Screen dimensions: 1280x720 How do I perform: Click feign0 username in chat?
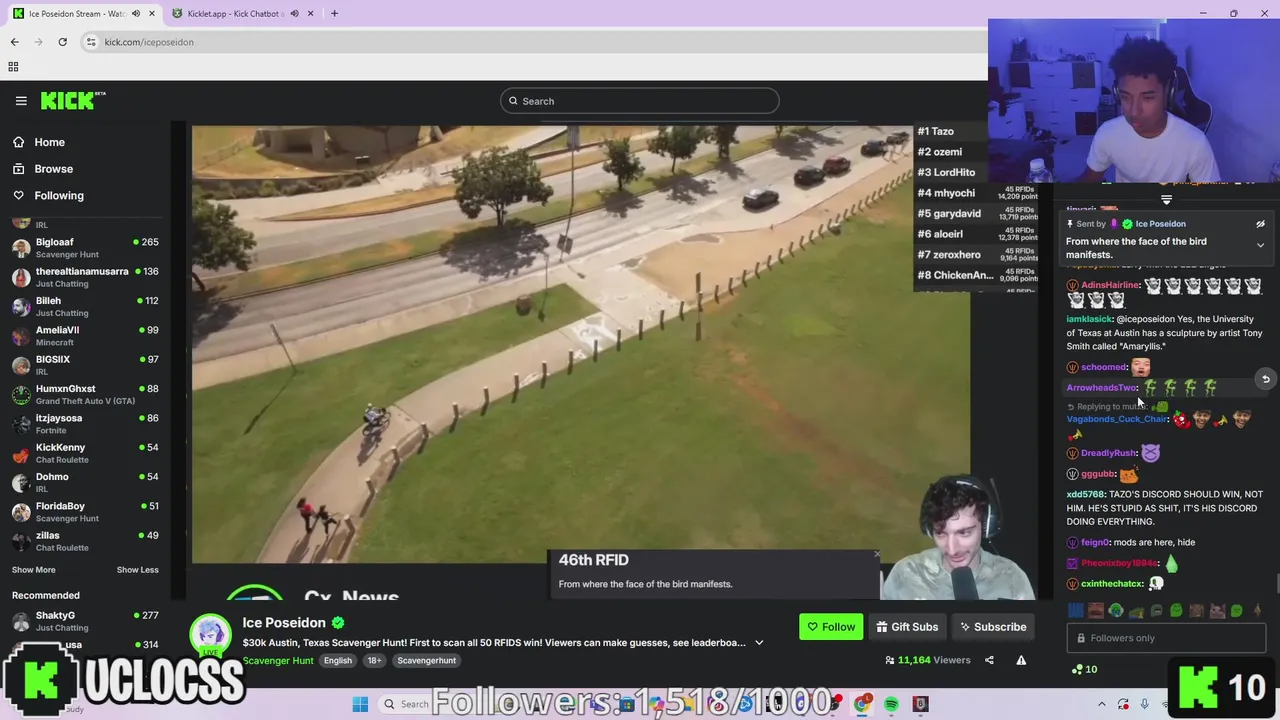click(x=1095, y=542)
